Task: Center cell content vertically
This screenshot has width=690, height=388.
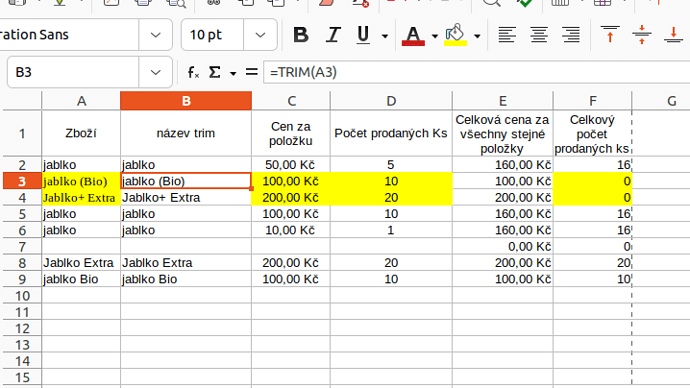Action: point(642,35)
